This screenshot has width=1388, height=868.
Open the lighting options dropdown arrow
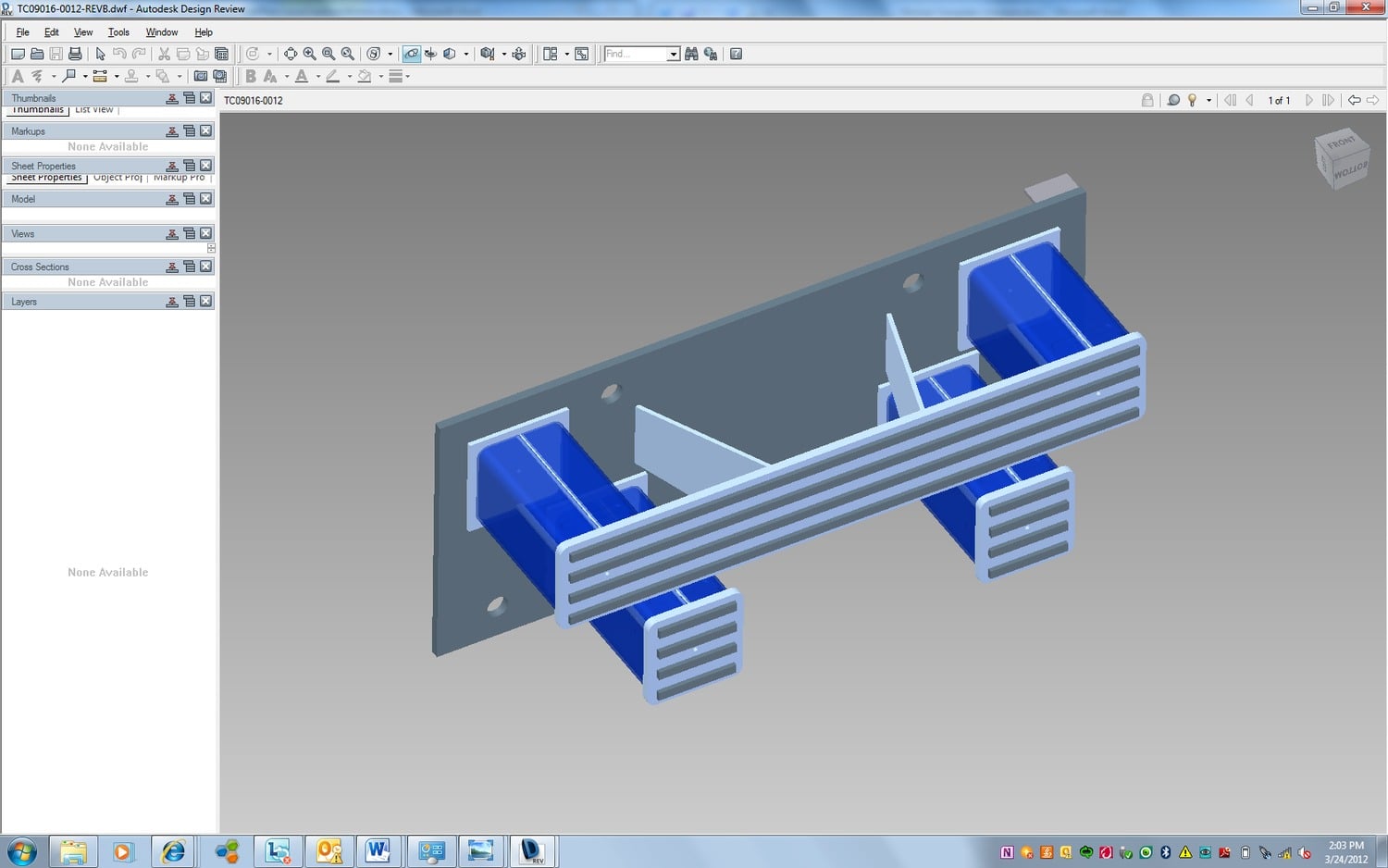click(1208, 101)
